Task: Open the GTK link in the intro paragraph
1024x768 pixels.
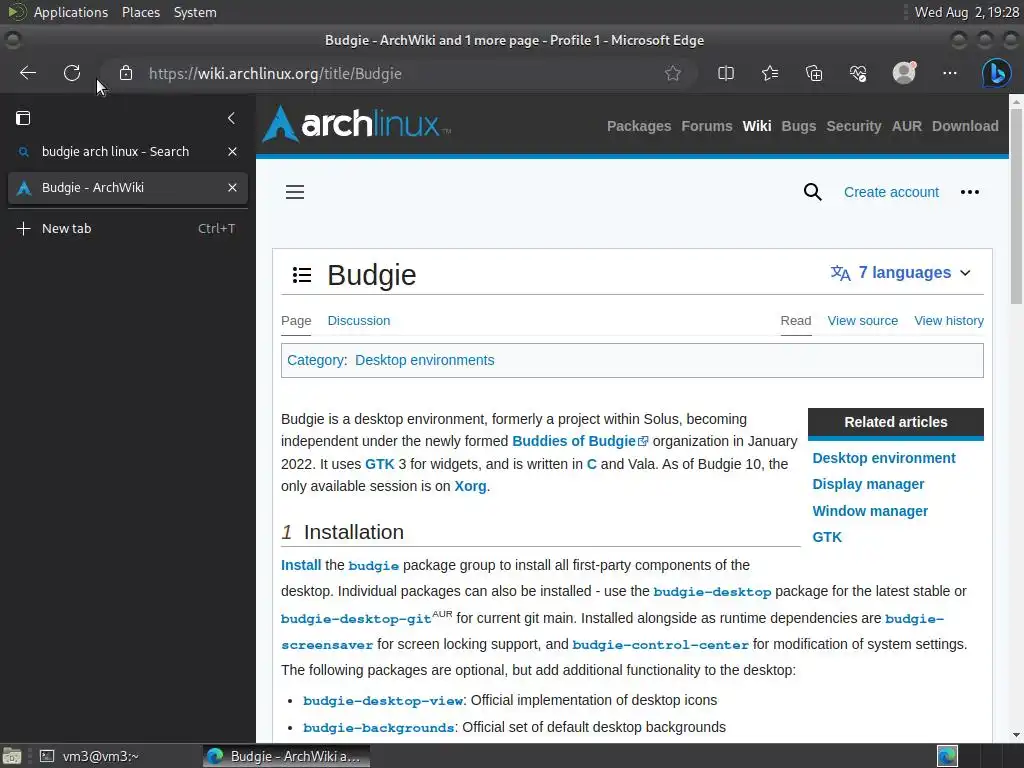Action: (379, 464)
